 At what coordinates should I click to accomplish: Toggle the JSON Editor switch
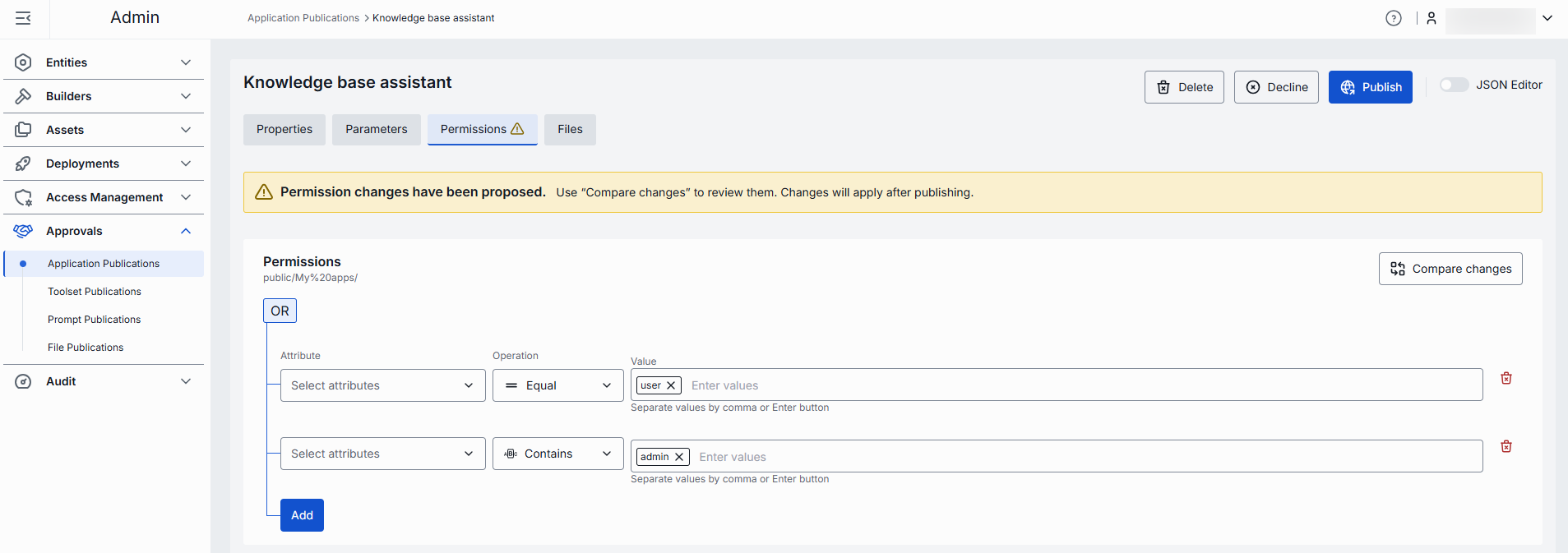1453,85
